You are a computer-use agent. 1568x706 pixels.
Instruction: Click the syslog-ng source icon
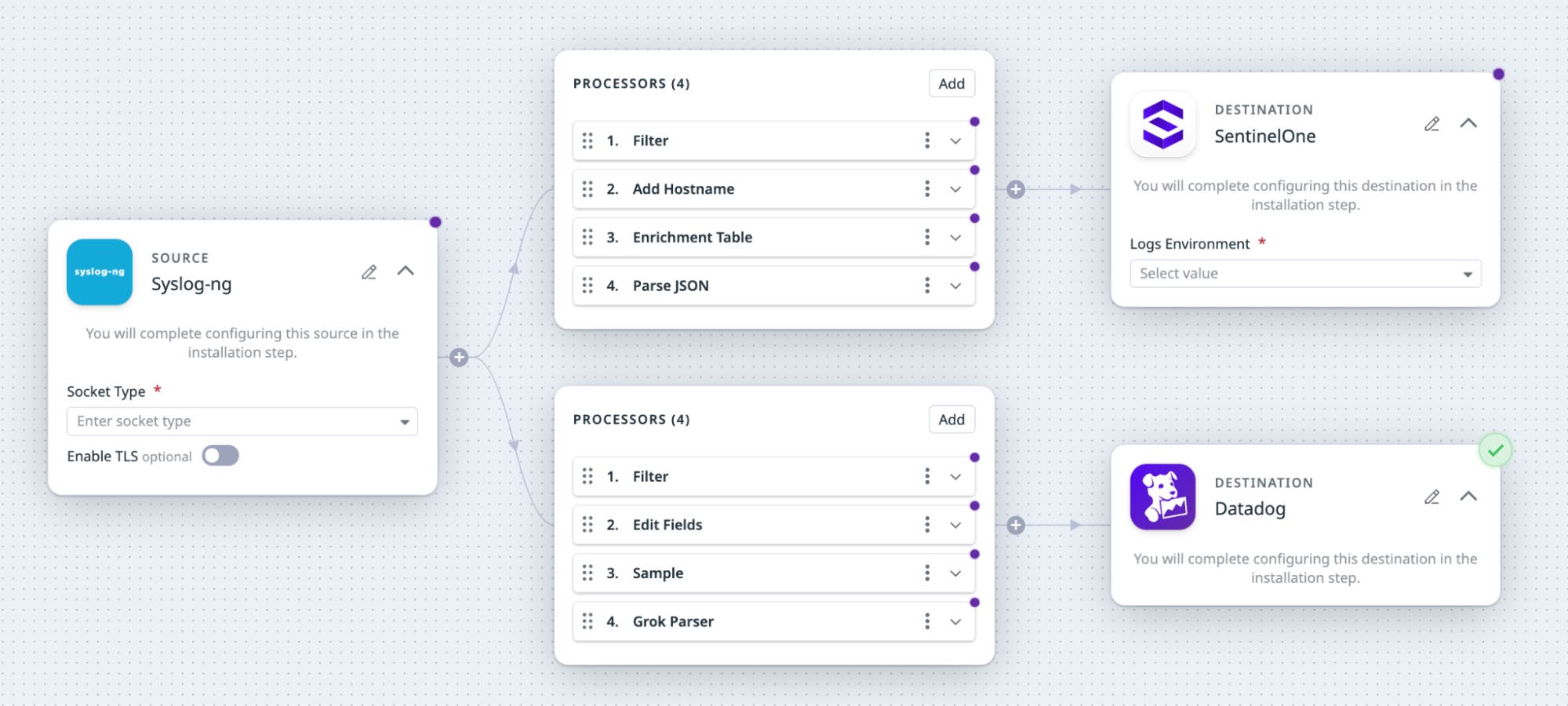tap(99, 273)
